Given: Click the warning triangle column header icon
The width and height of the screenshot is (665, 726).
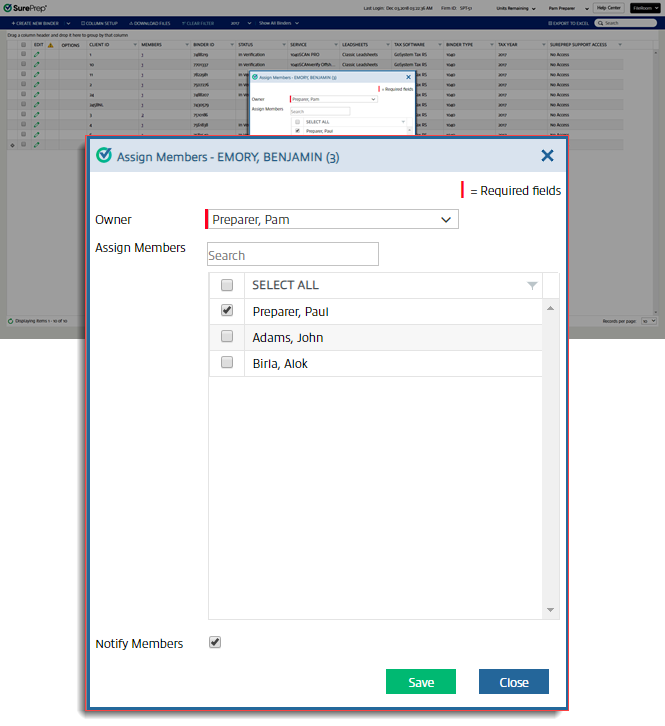Looking at the screenshot, I should tap(50, 45).
